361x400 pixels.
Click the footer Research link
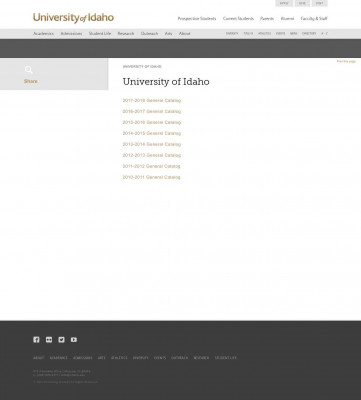pyautogui.click(x=201, y=358)
